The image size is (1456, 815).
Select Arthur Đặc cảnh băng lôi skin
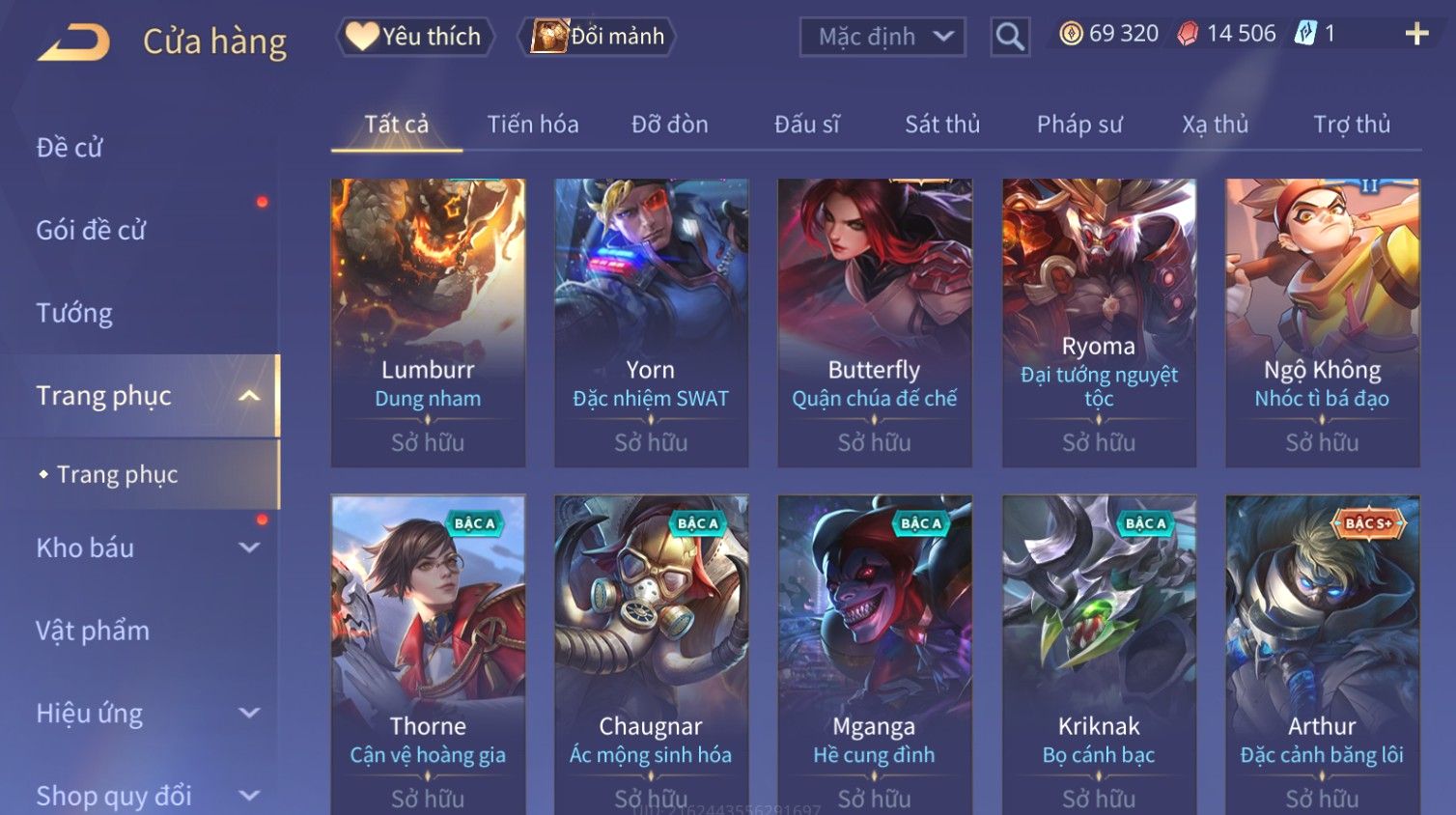click(1322, 655)
